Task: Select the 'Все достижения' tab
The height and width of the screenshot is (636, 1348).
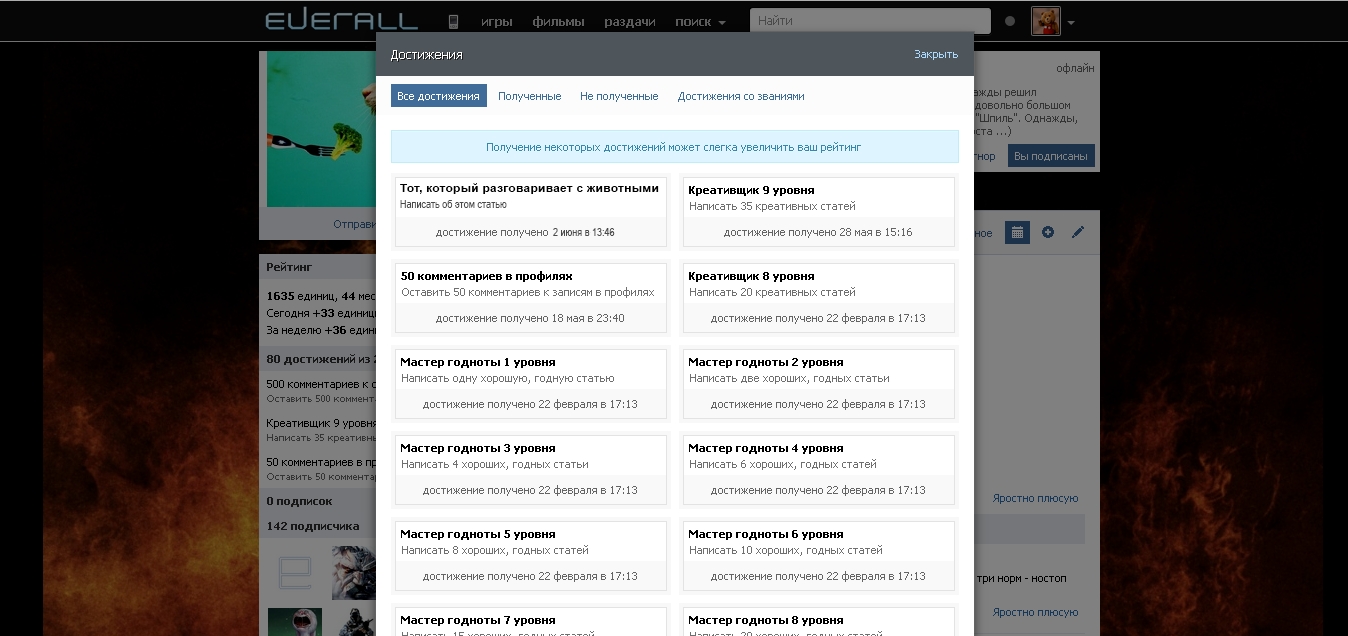Action: click(x=438, y=96)
